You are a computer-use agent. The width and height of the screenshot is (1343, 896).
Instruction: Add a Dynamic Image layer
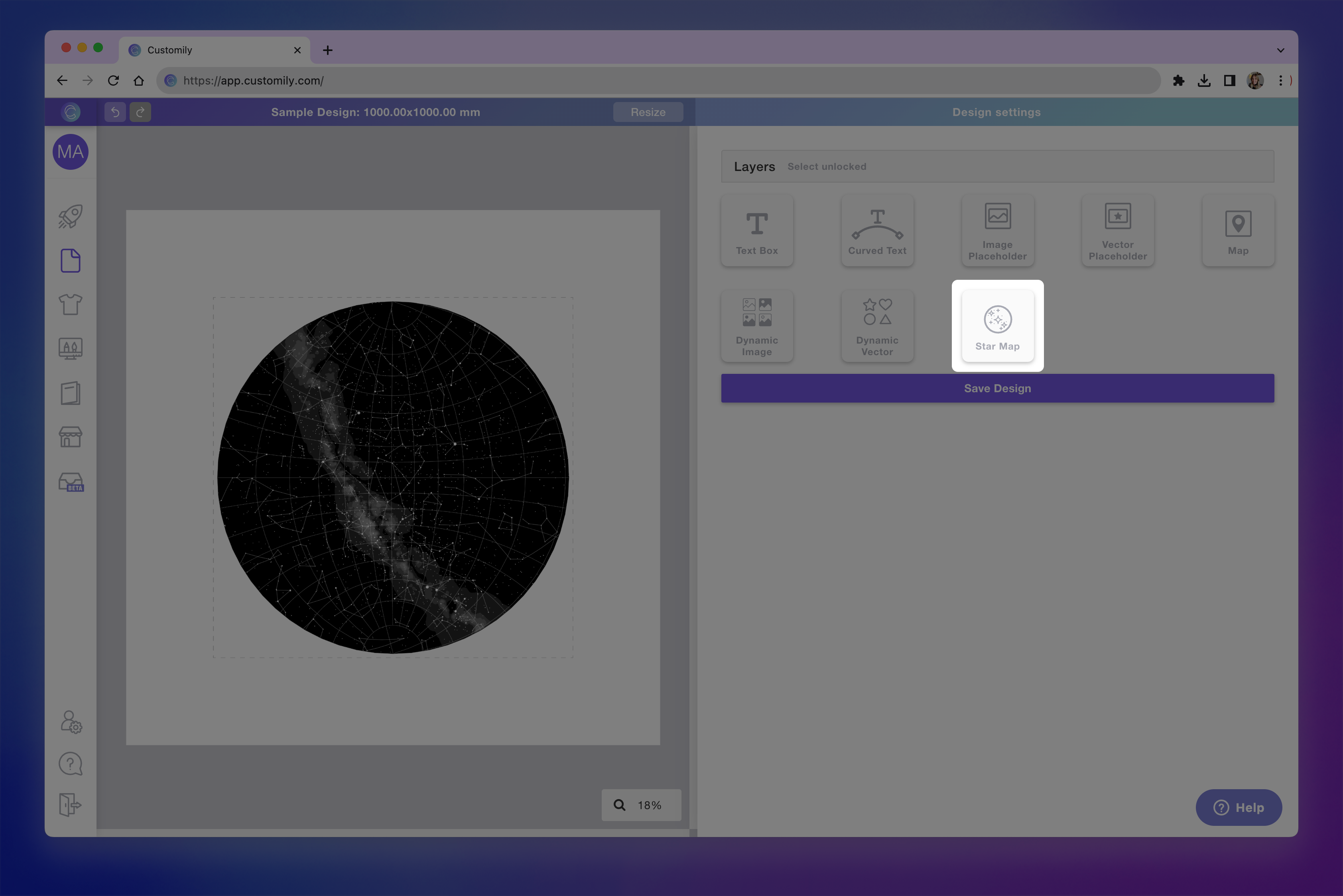[757, 325]
